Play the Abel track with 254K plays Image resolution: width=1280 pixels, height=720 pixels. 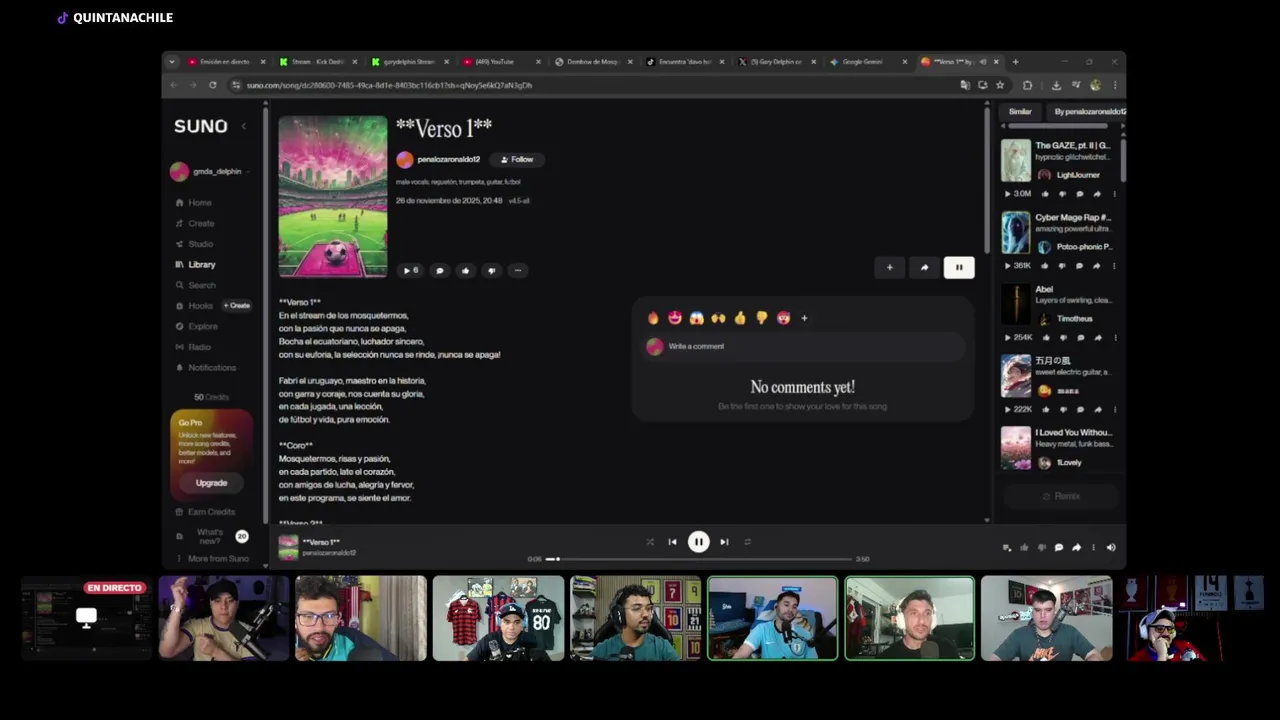click(x=1007, y=338)
